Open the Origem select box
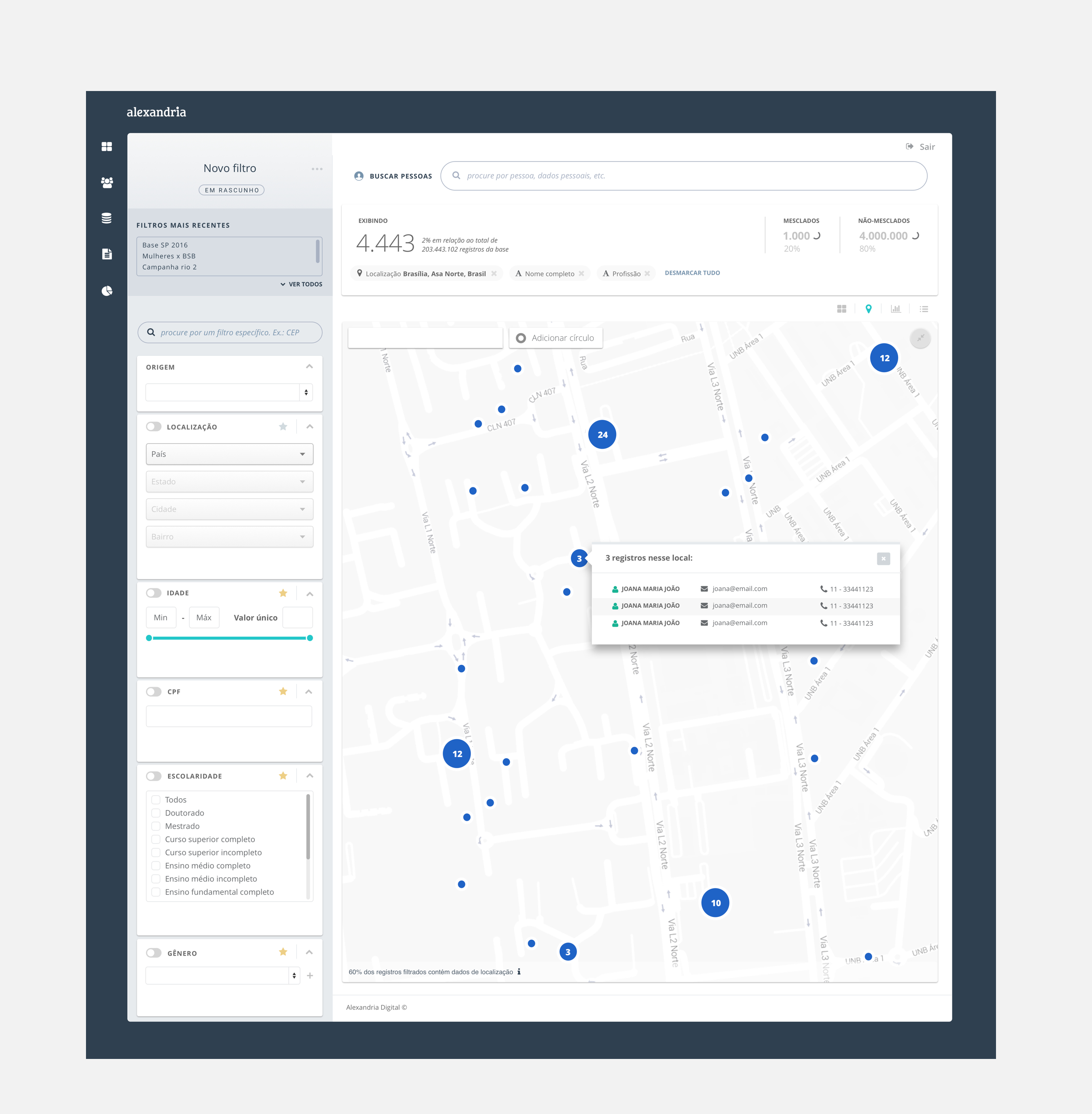This screenshot has height=1114, width=1092. click(x=229, y=392)
